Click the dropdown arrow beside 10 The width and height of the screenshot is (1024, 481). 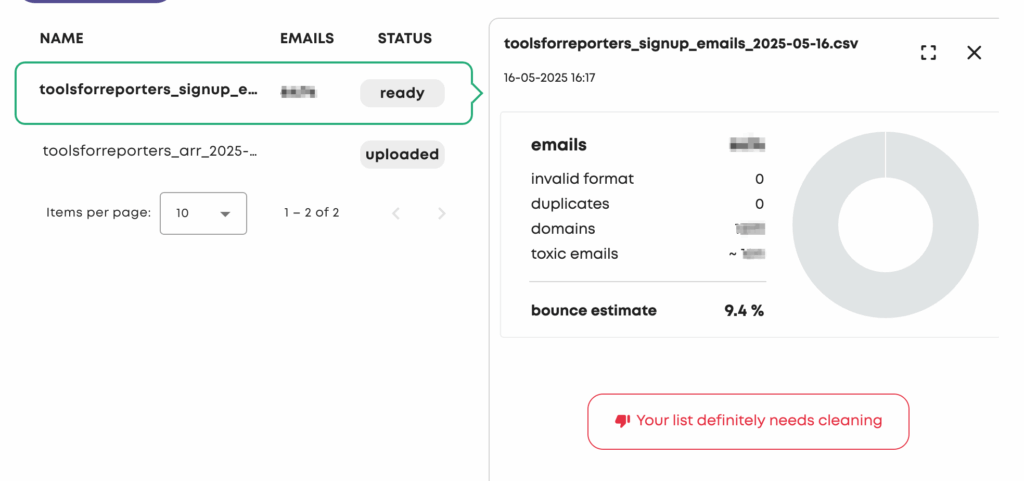(225, 214)
